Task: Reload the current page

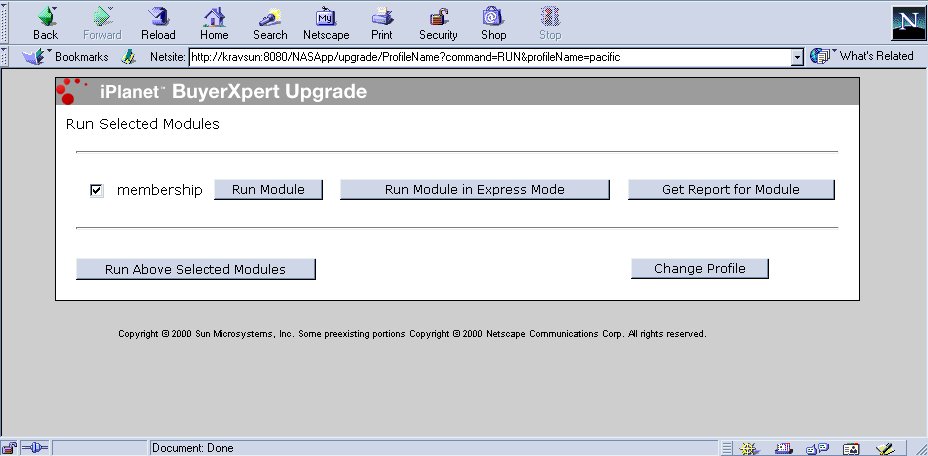Action: [158, 23]
